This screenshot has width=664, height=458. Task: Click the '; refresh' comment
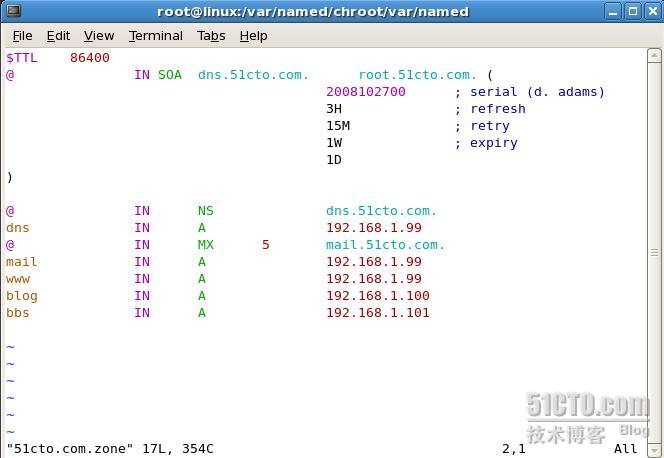490,109
